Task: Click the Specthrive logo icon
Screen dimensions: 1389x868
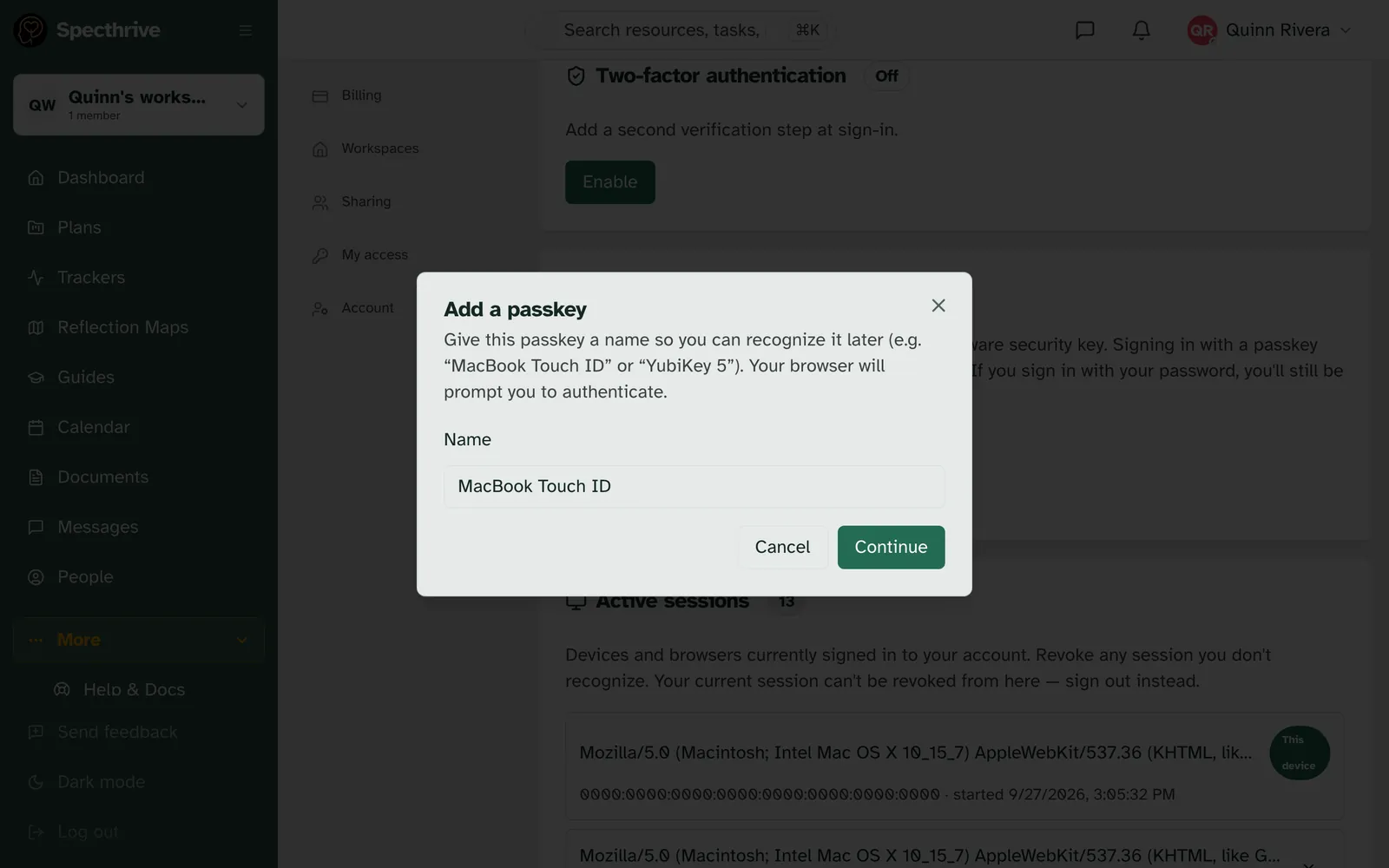Action: click(30, 30)
